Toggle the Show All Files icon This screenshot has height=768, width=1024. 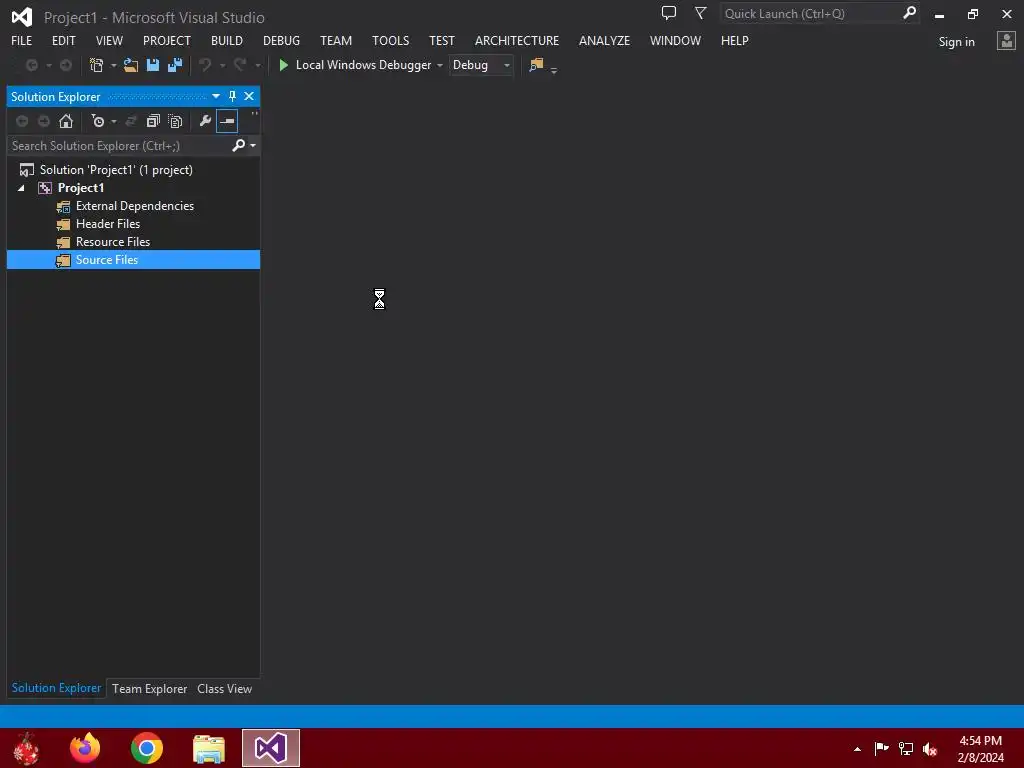pos(175,121)
